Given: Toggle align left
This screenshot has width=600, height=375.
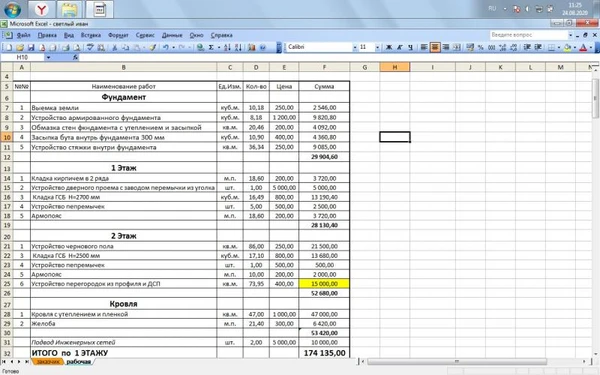Looking at the screenshot, I should (424, 47).
